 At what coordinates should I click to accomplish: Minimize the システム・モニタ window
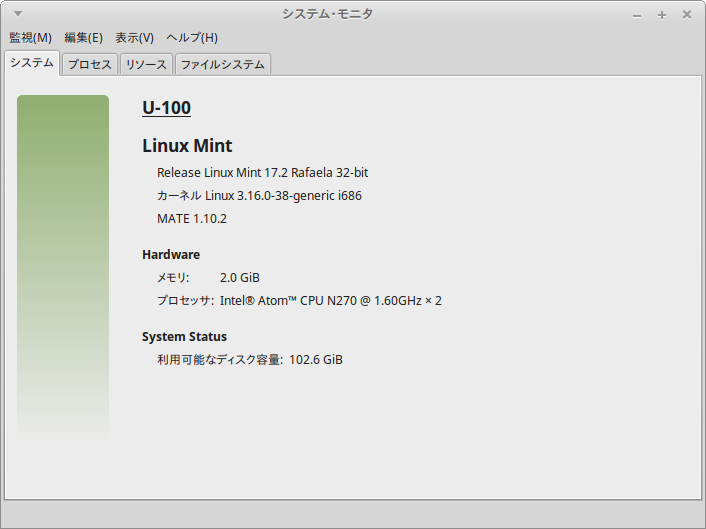(x=637, y=15)
